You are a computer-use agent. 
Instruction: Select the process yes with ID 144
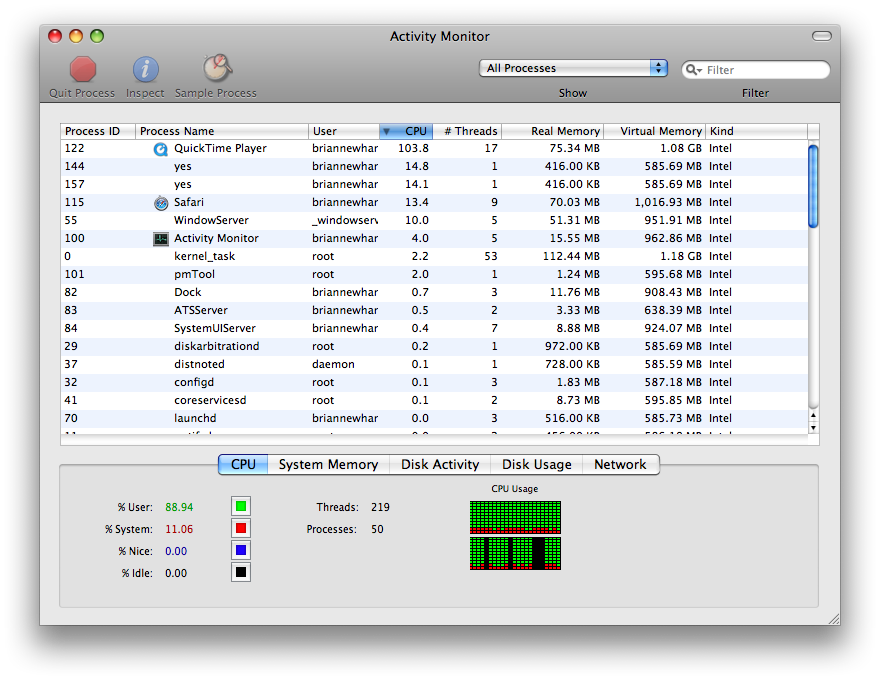pos(434,167)
